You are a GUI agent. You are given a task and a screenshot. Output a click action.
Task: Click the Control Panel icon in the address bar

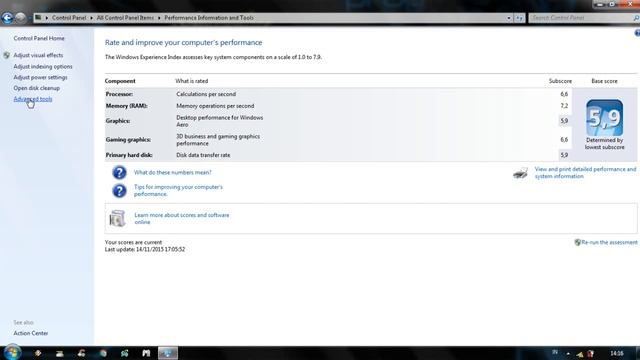coord(38,18)
